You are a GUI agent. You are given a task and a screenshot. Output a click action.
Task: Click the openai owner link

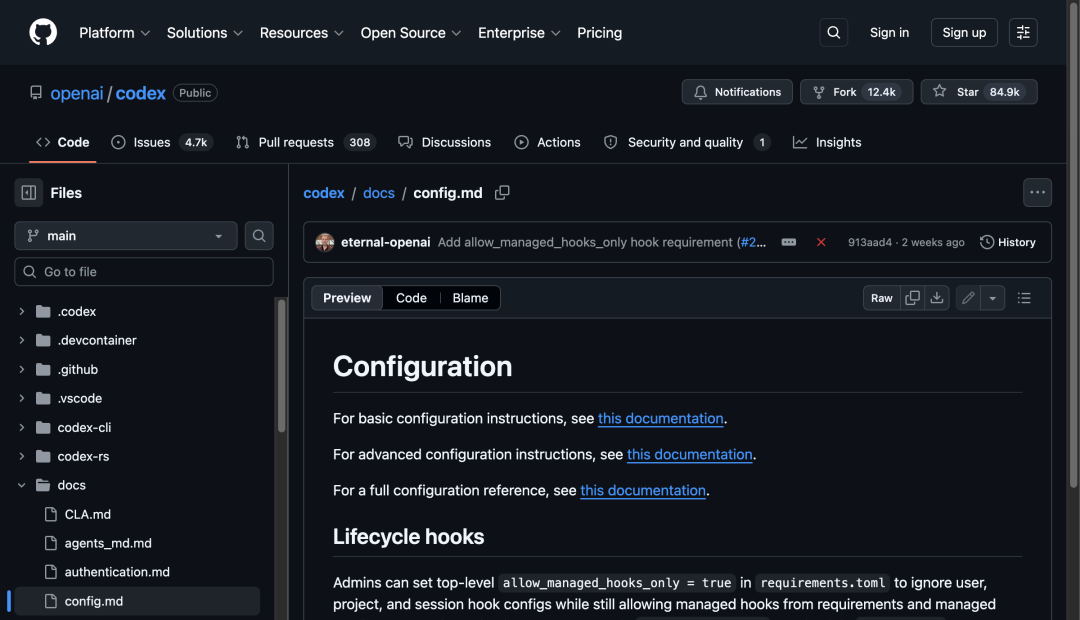pos(76,93)
